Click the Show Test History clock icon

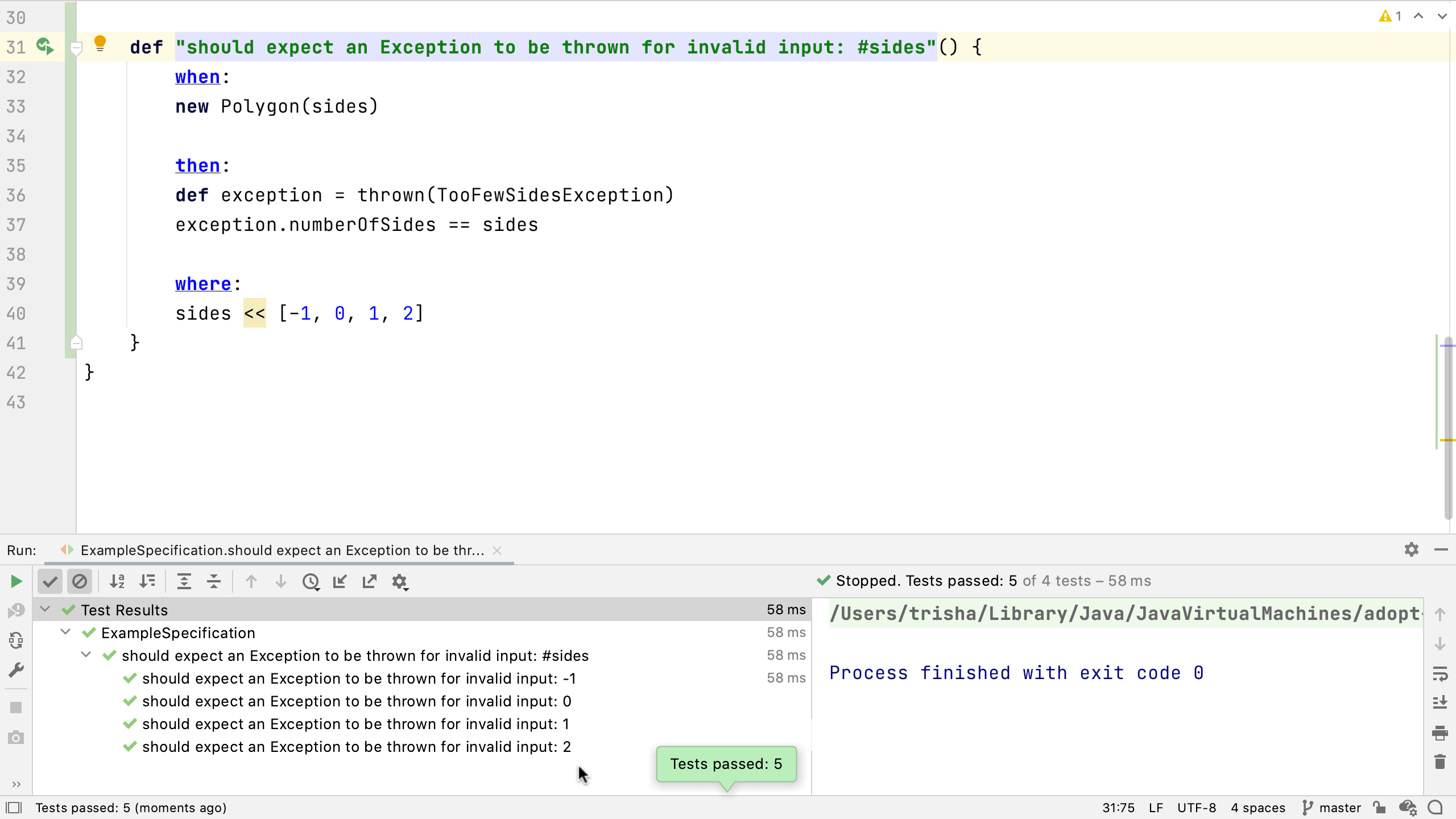tap(311, 581)
